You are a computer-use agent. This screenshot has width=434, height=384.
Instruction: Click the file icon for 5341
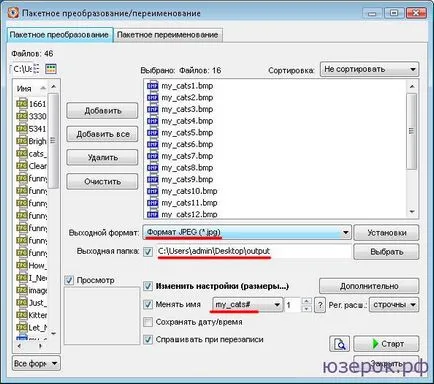[x=22, y=128]
